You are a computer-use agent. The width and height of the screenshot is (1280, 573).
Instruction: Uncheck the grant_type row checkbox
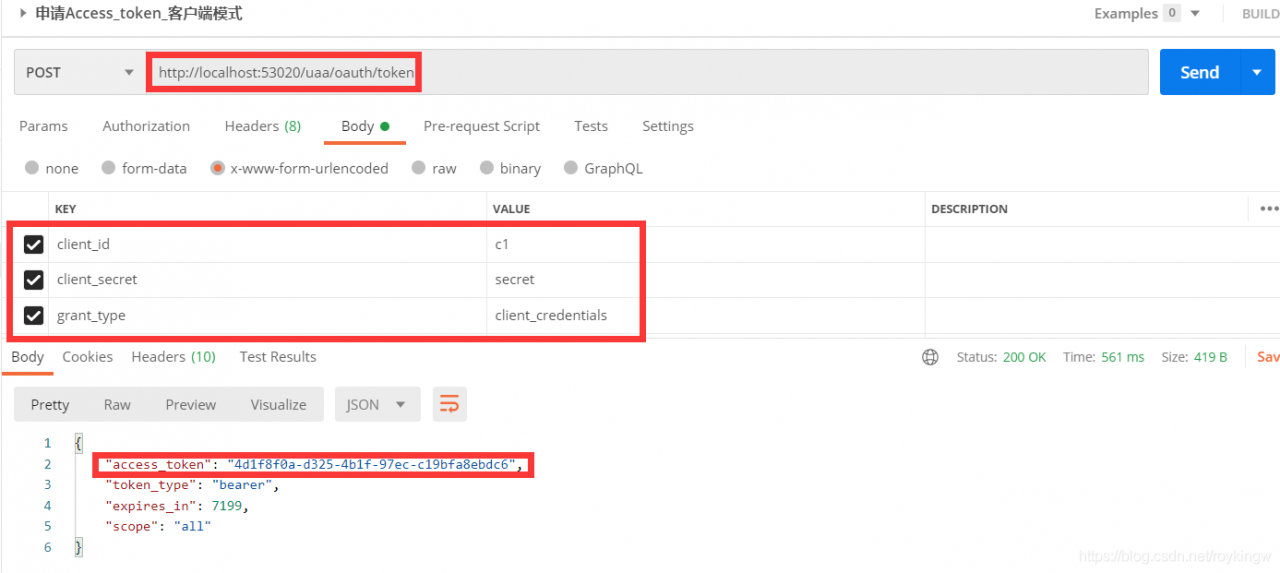33,315
